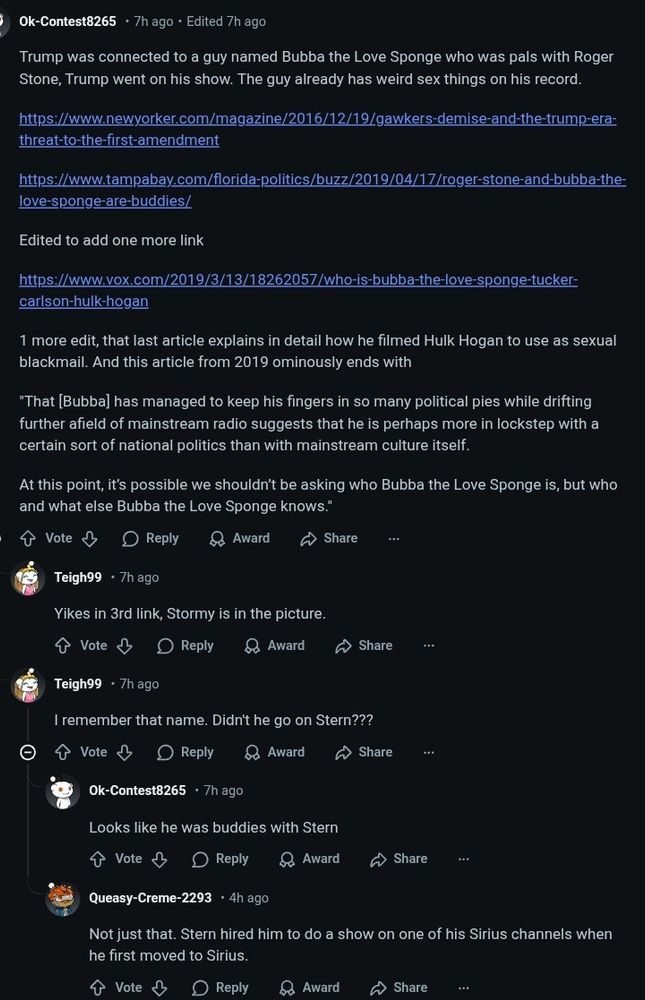Open Queasy-Creme-2293's avatar
Image resolution: width=645 pixels, height=1000 pixels.
[63, 898]
